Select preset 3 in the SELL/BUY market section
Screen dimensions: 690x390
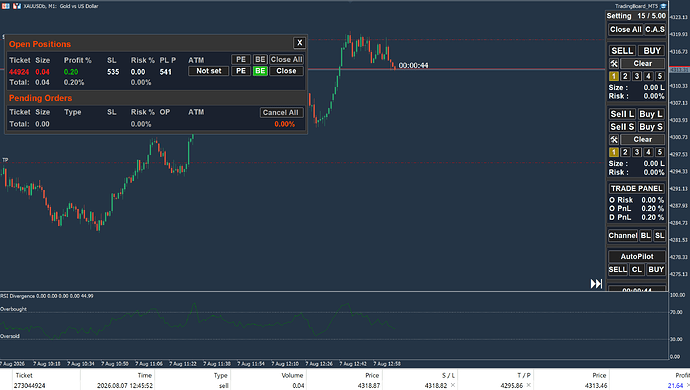point(636,76)
